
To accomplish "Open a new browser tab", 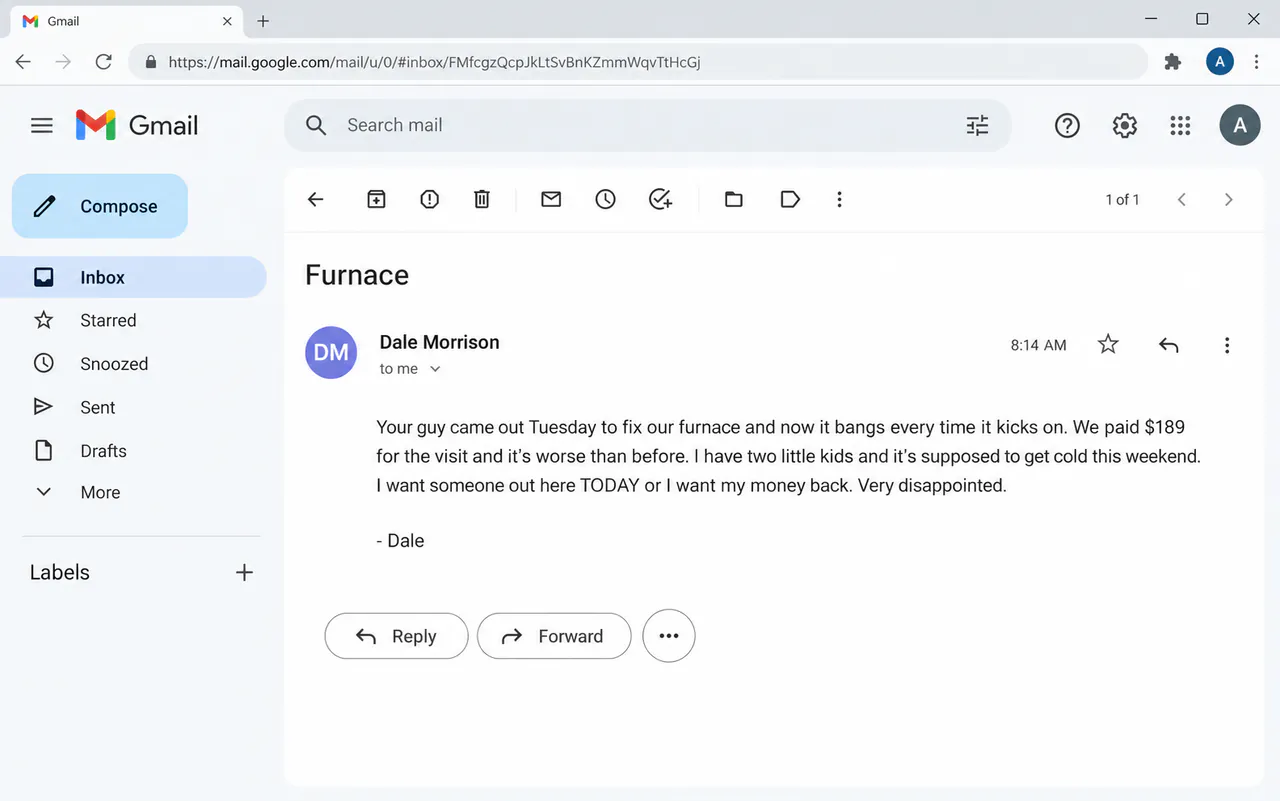I will (263, 20).
